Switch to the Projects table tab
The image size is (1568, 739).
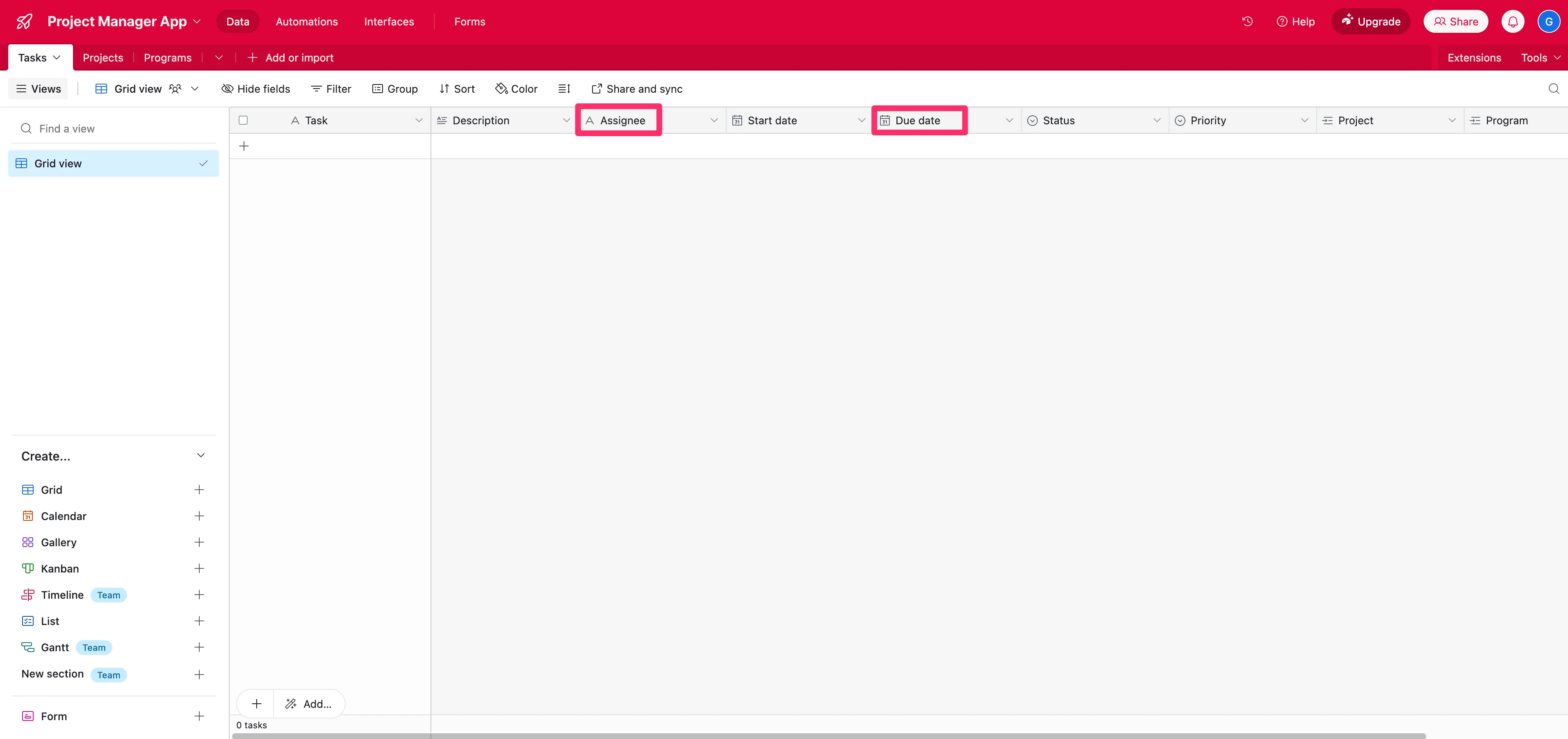pyautogui.click(x=102, y=58)
